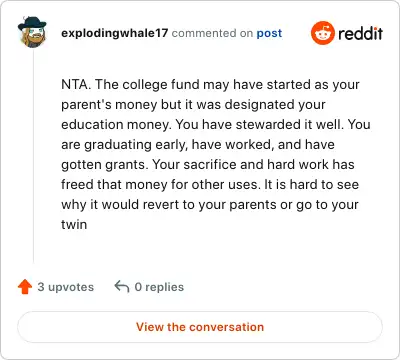
Task: Click the 'gotten grants' text in comment
Action: 104,165
